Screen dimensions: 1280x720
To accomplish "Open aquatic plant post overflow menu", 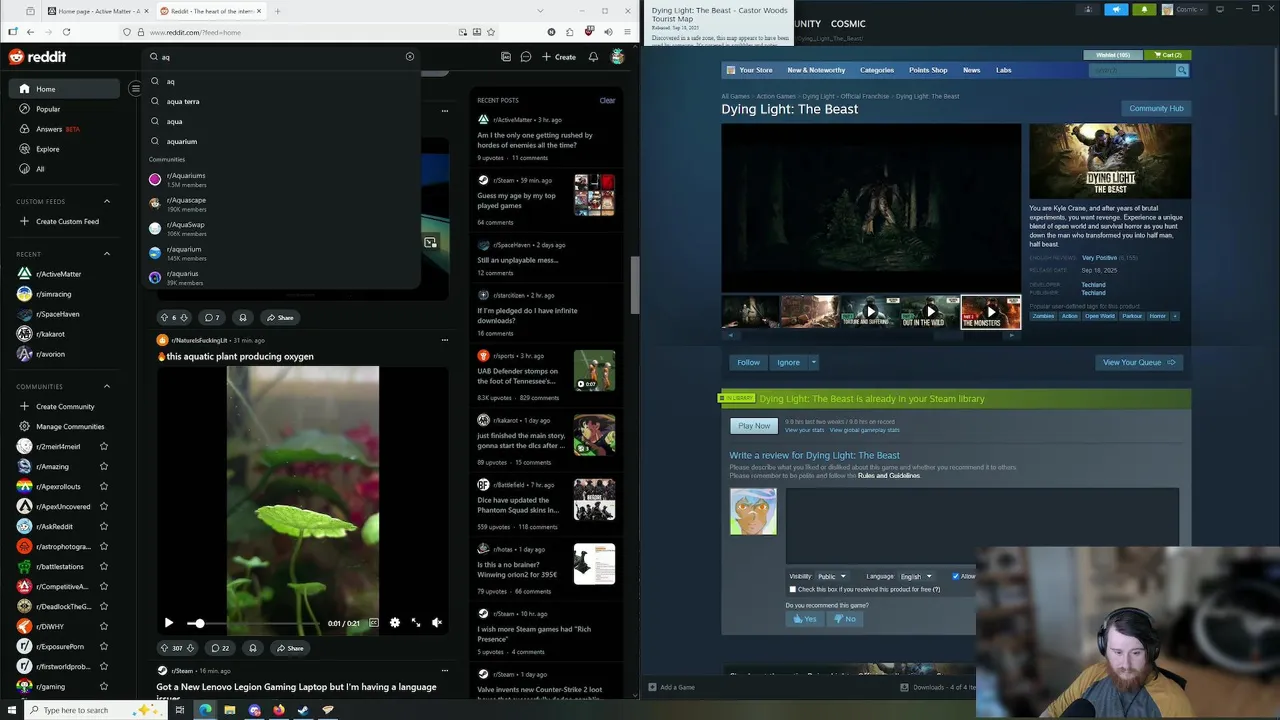I will point(445,340).
